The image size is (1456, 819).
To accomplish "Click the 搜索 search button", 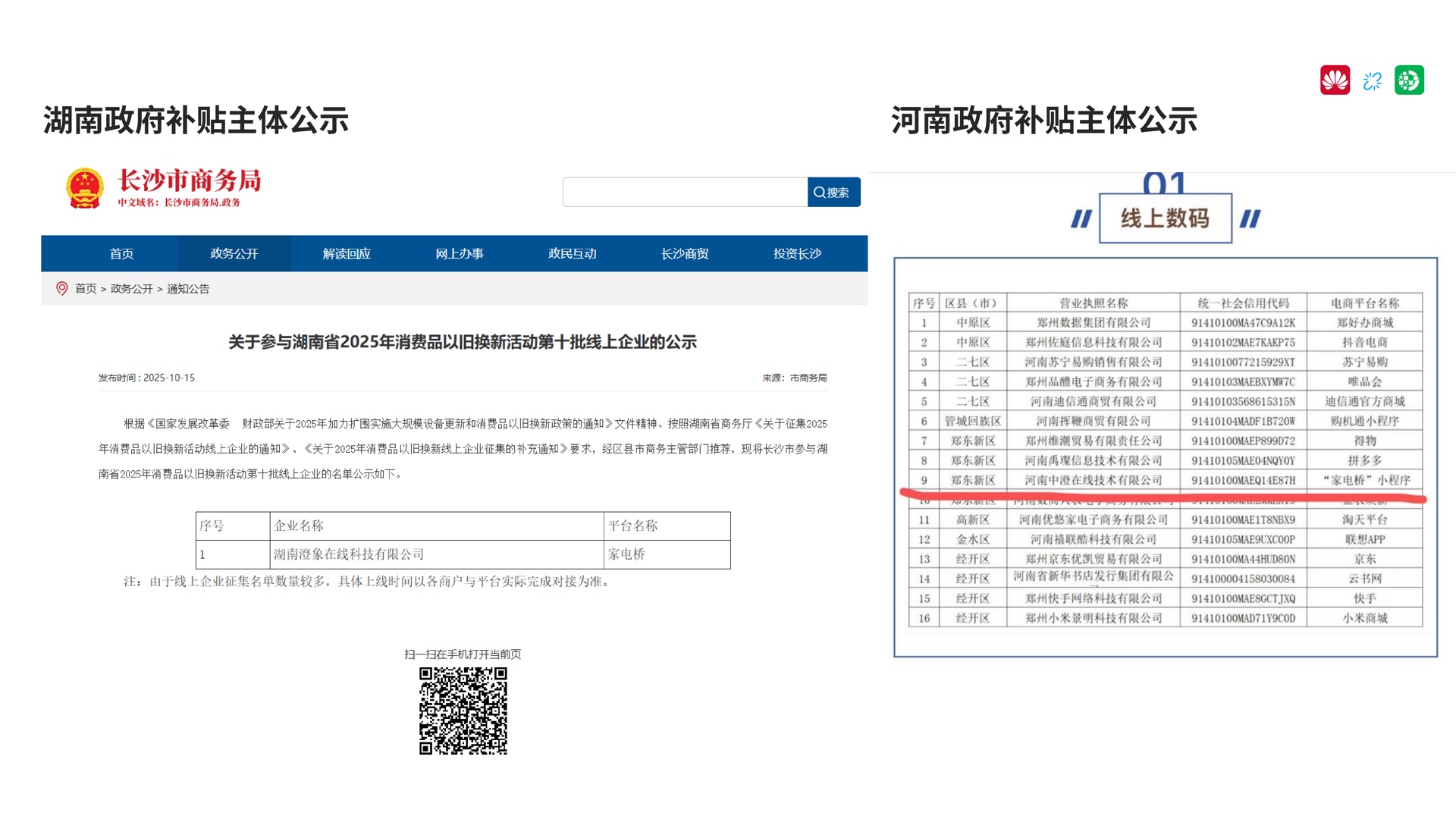I will (x=834, y=193).
